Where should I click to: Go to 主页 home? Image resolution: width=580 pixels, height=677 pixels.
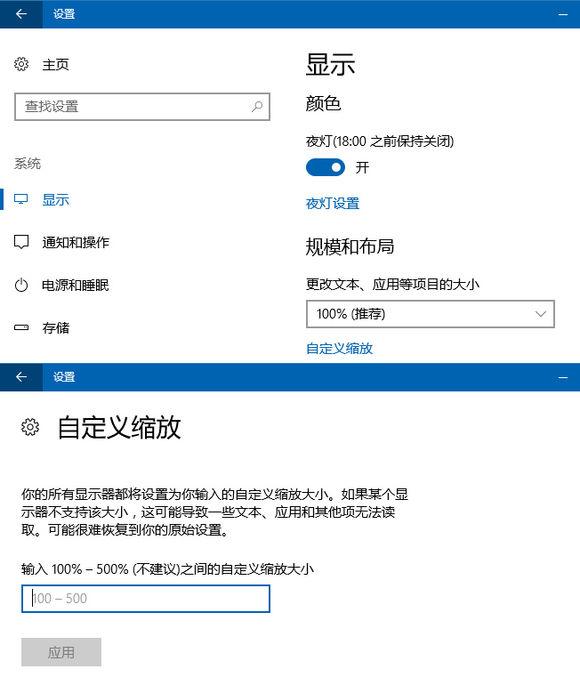point(56,64)
